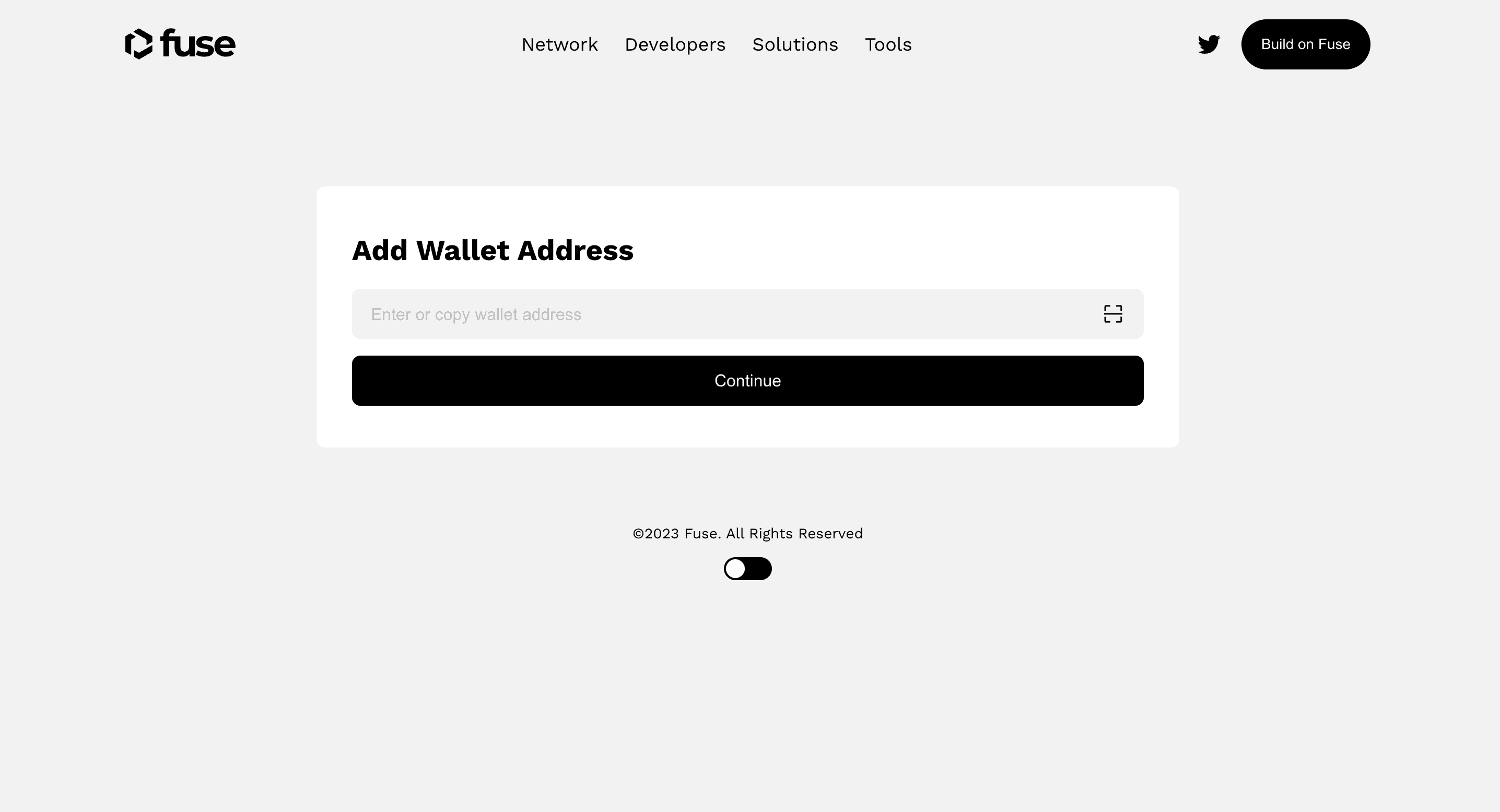Image resolution: width=1500 pixels, height=812 pixels.
Task: Click the copyright footer text link
Action: [747, 533]
